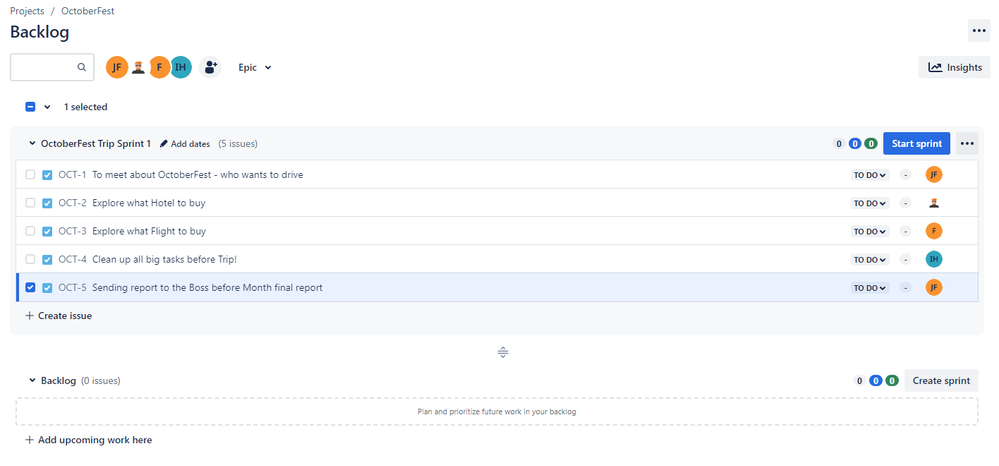Screen dimensions: 999x466
Task: Open selection options chevron beside 1 selected
Action: (x=47, y=107)
